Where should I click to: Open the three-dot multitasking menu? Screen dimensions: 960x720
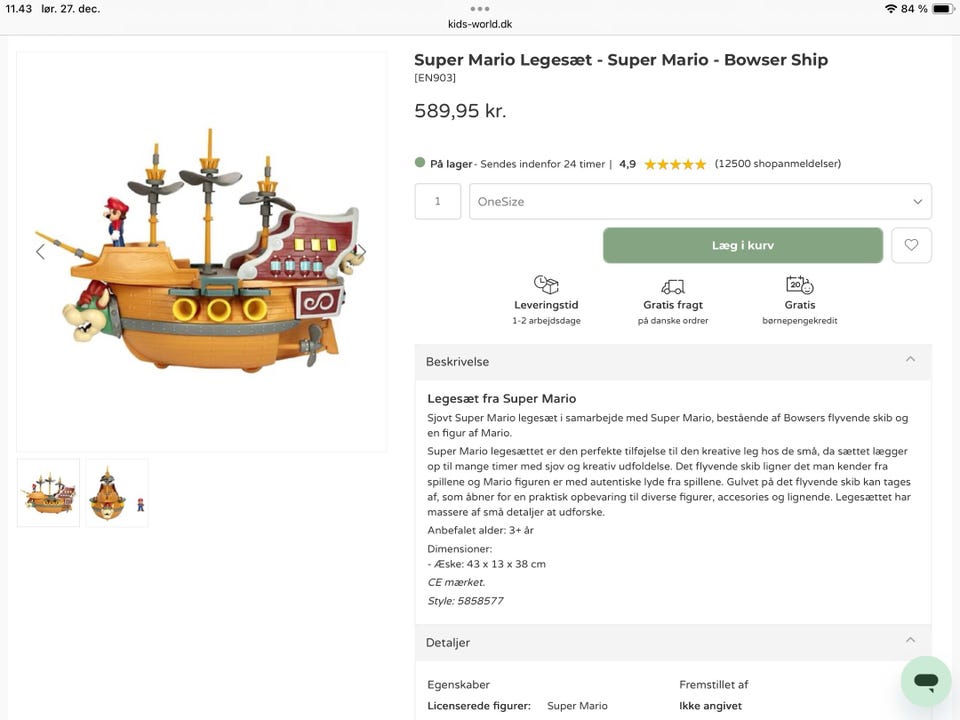tap(480, 8)
